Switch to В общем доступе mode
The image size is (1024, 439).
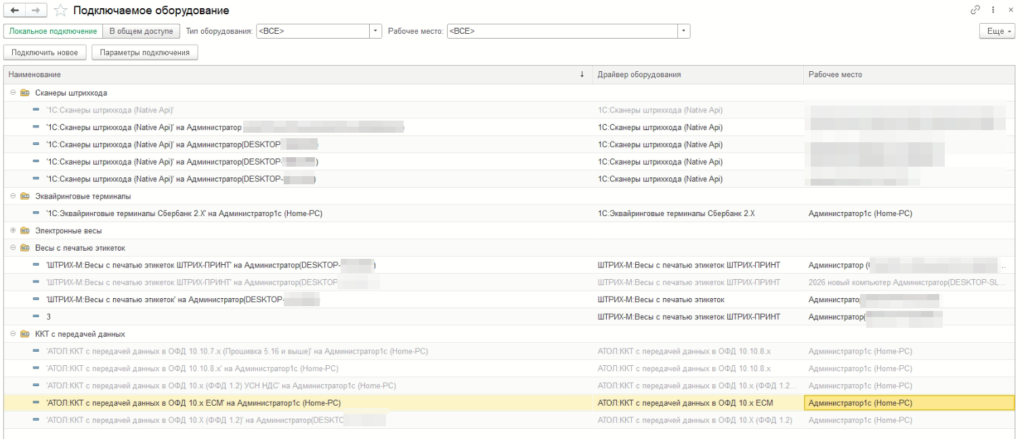click(x=142, y=31)
